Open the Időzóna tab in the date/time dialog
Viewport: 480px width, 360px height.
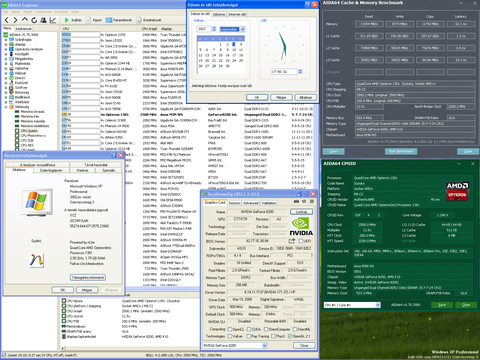[x=219, y=14]
